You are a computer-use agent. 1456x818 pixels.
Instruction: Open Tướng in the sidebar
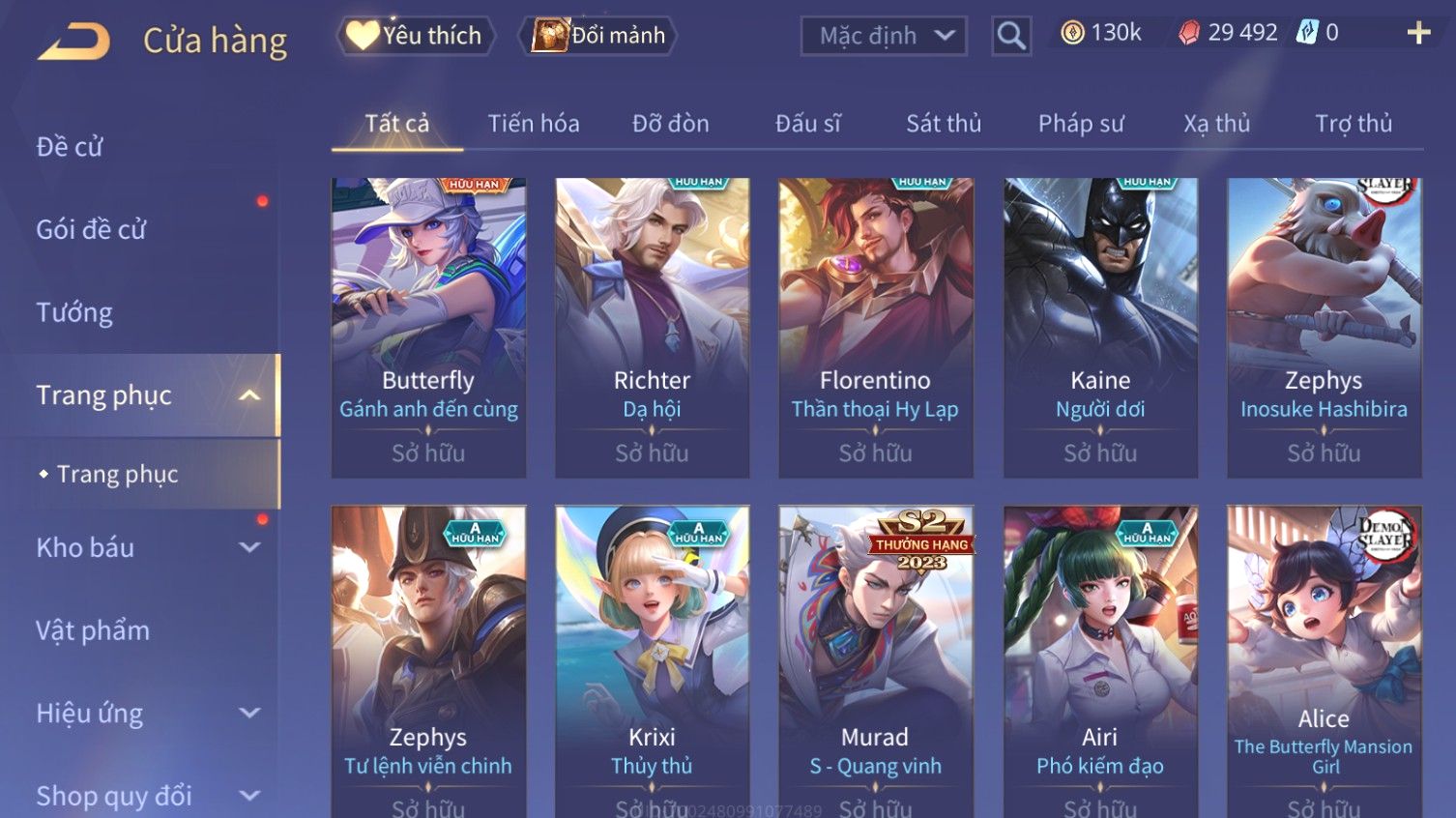(x=74, y=312)
